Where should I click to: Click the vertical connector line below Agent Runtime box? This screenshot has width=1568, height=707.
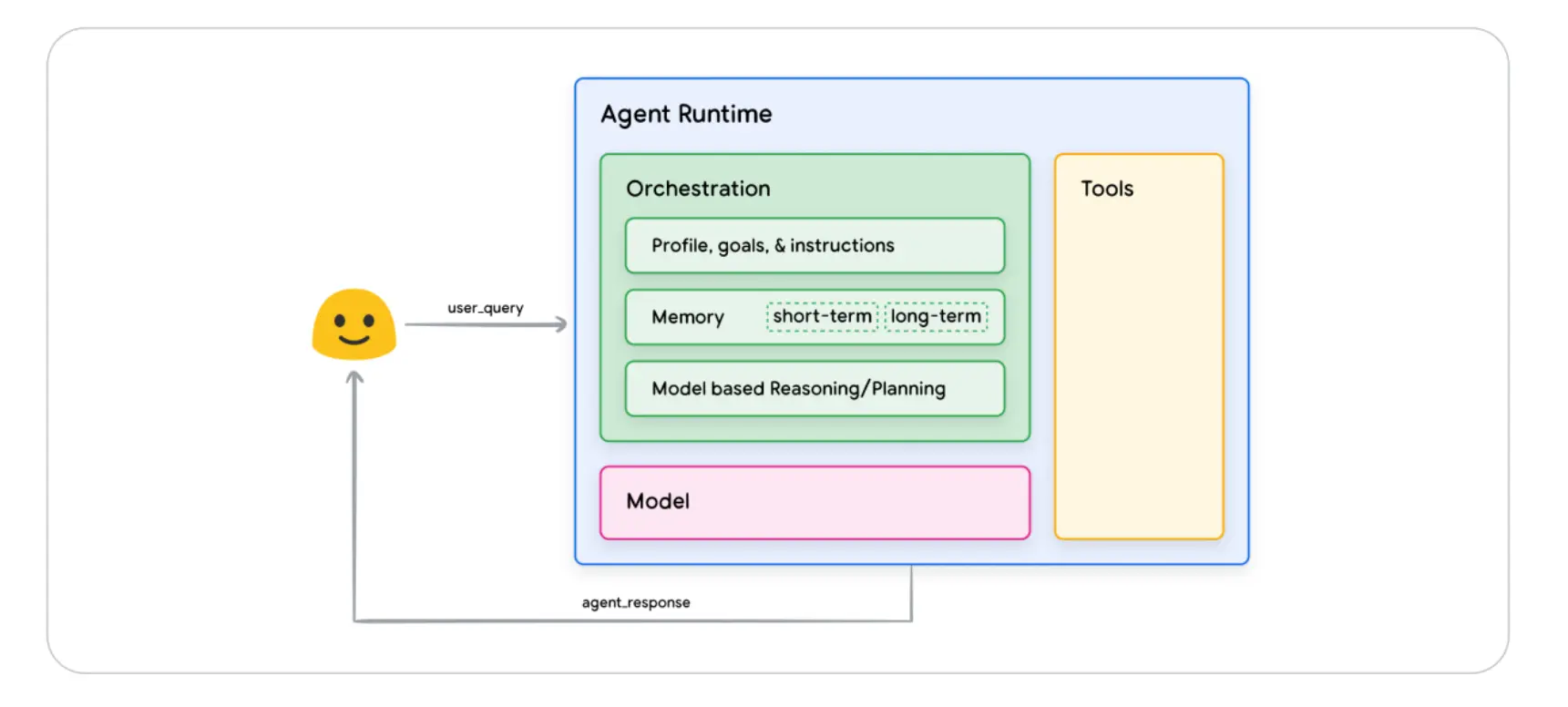click(x=911, y=592)
